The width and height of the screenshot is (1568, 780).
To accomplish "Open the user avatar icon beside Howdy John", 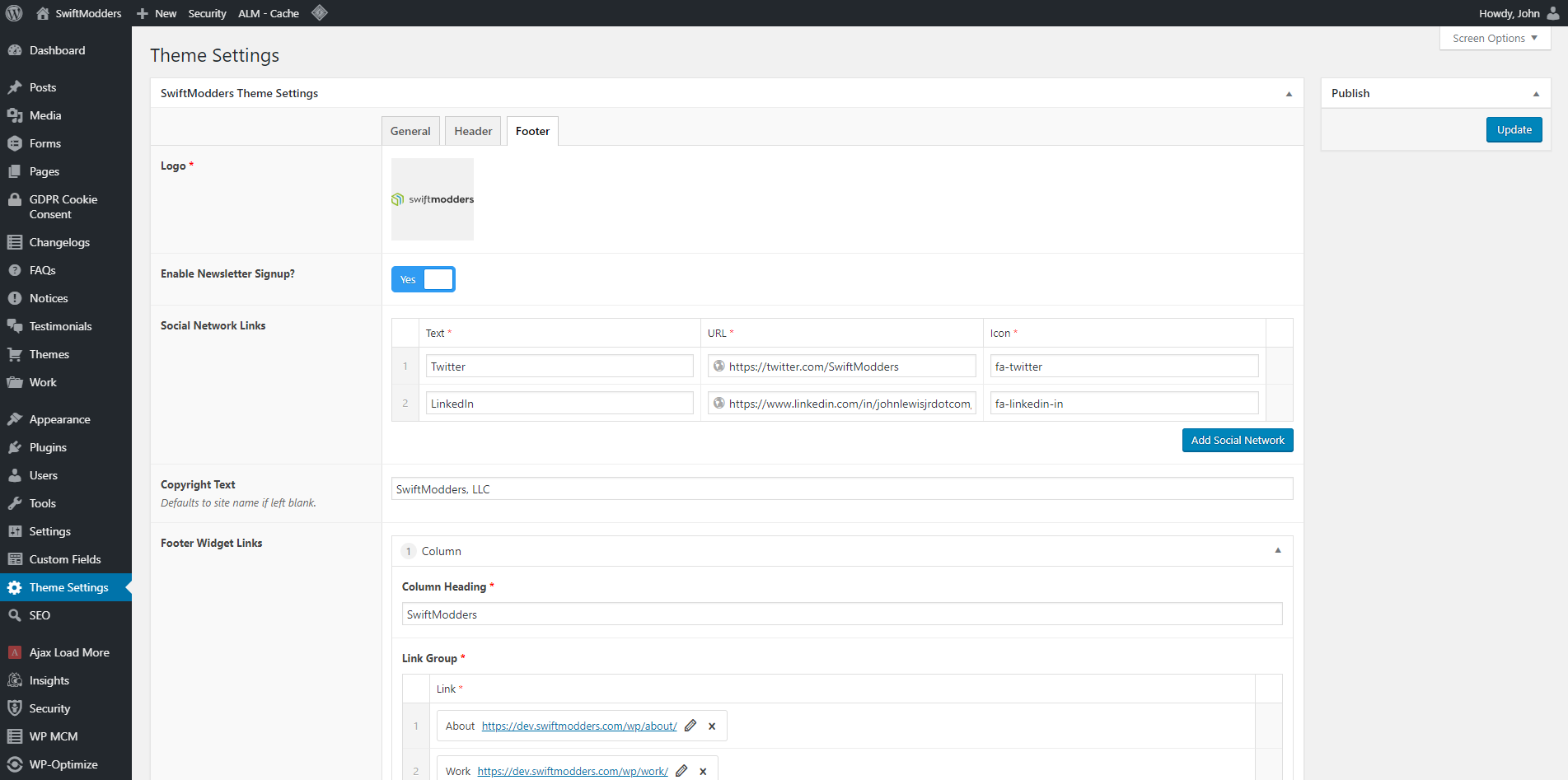I will pos(1553,13).
